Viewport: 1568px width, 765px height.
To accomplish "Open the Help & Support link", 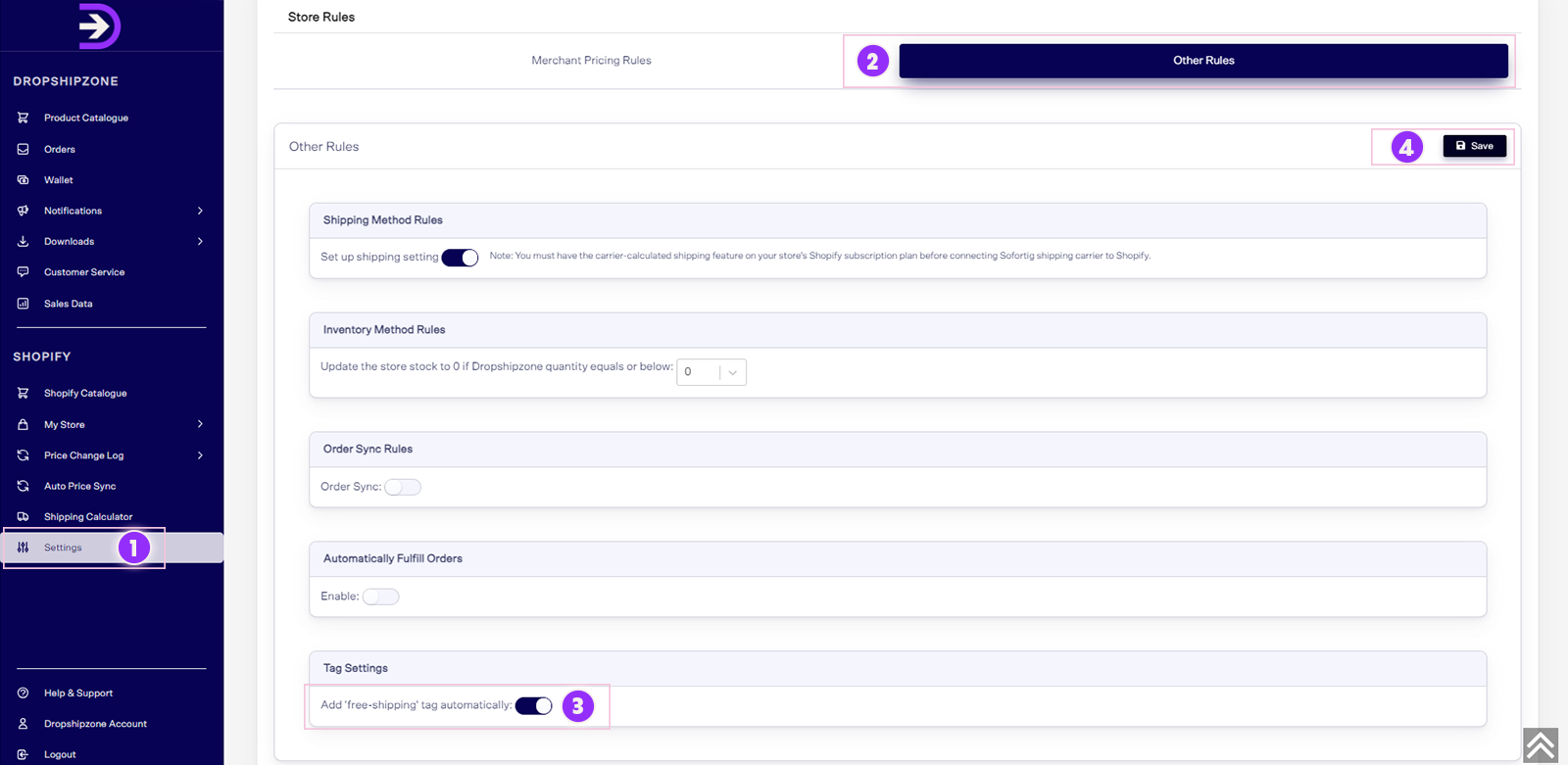I will coord(78,693).
